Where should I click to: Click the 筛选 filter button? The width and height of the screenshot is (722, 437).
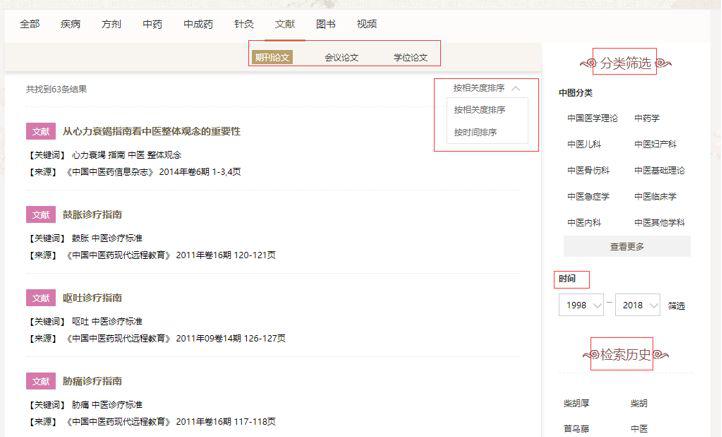(x=676, y=306)
